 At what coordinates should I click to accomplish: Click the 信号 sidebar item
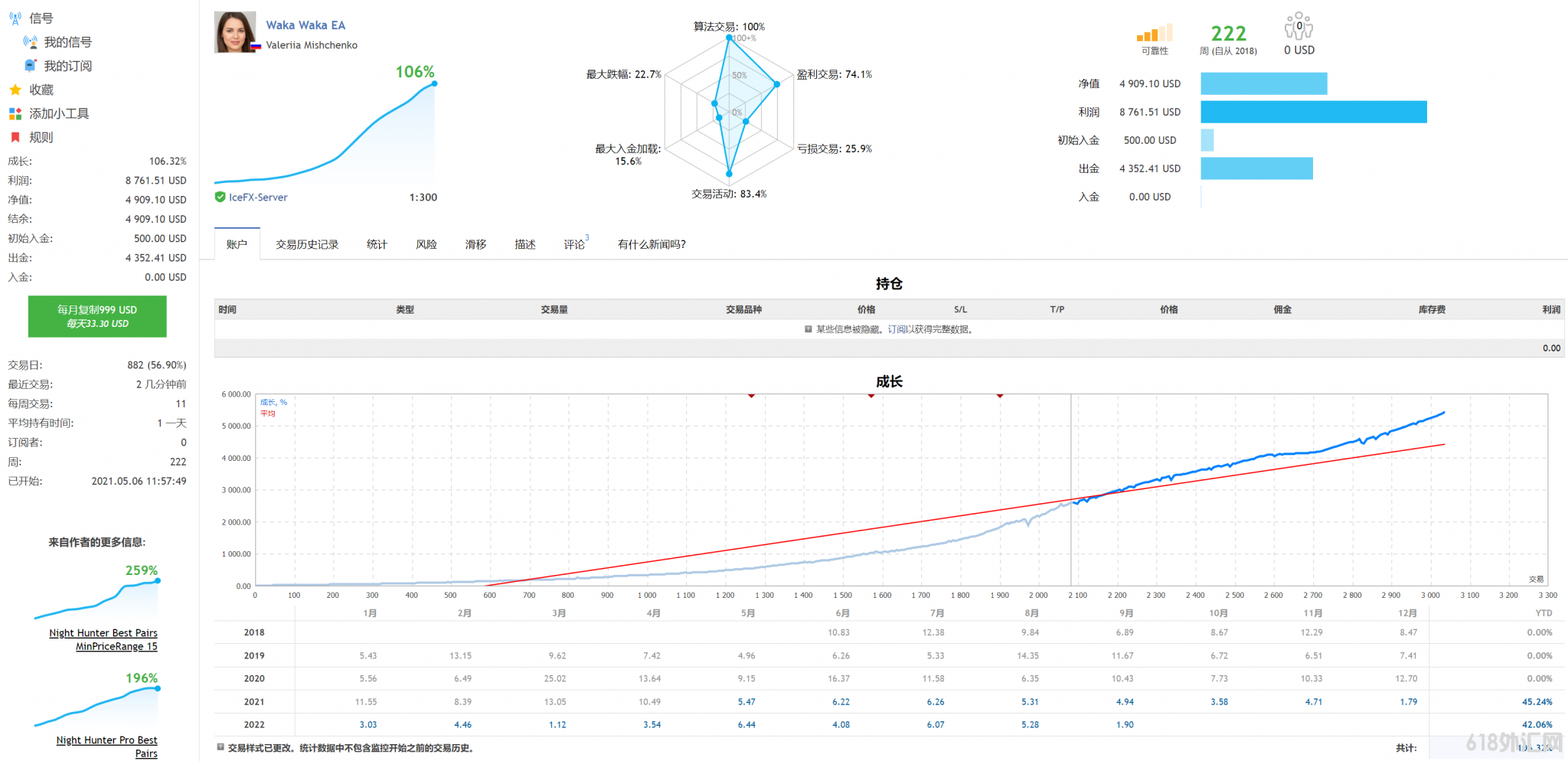tap(41, 18)
